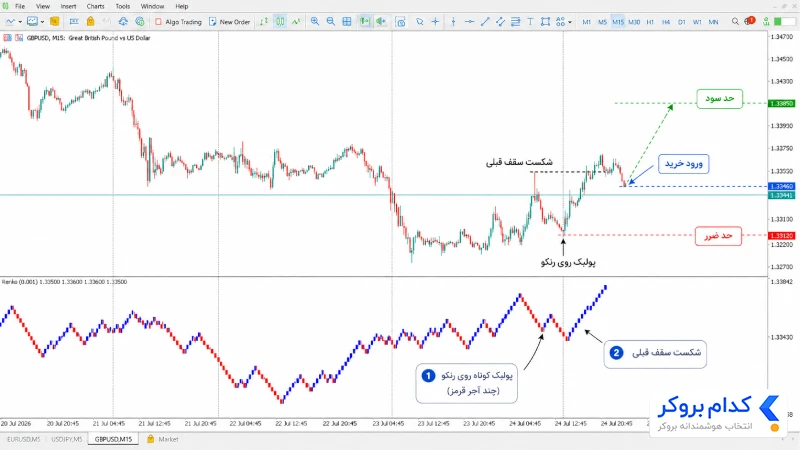Click the second icon beside GBPUSD title
This screenshot has width=800, height=450.
[19, 38]
